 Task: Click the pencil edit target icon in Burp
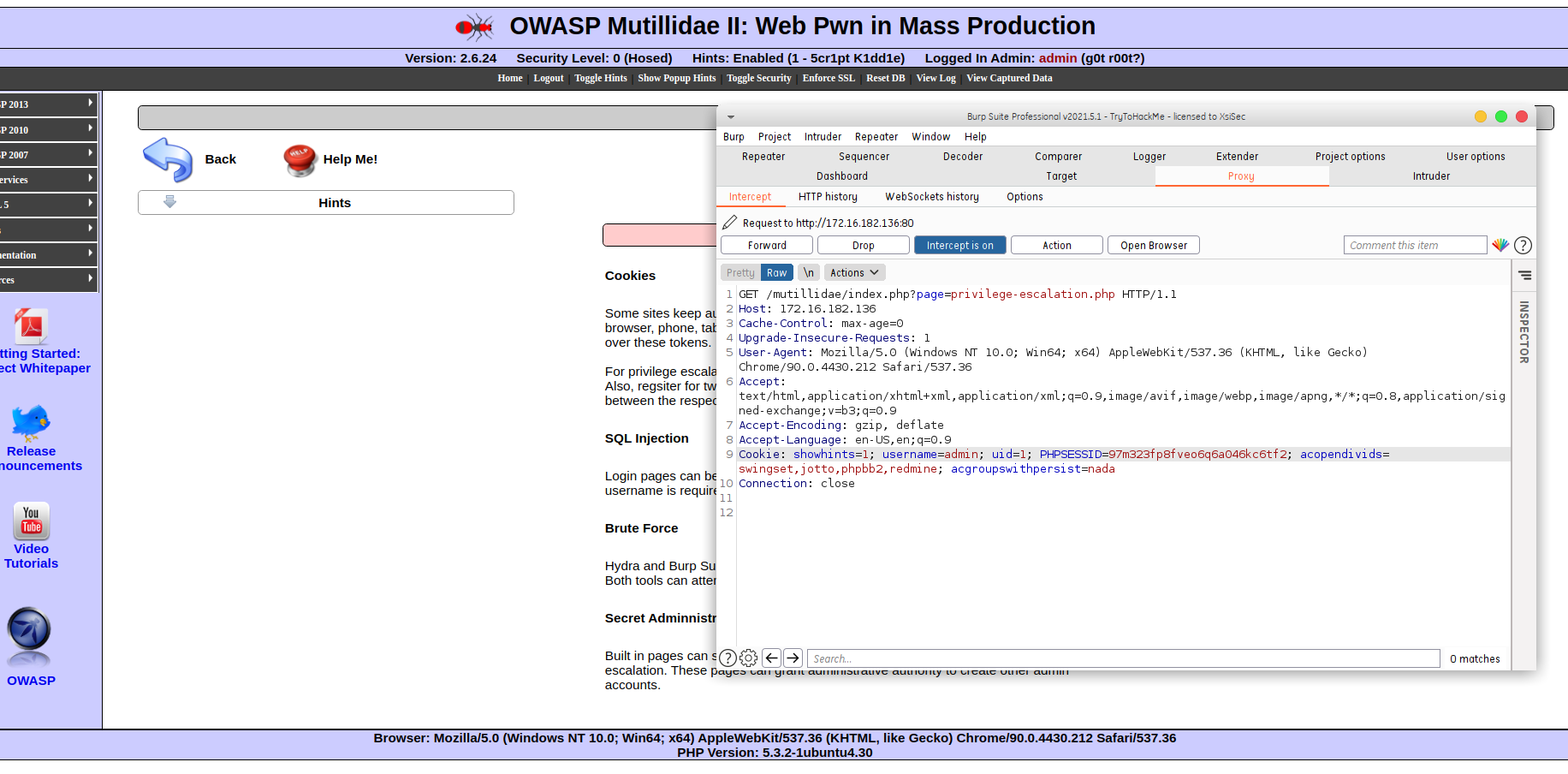tap(730, 223)
